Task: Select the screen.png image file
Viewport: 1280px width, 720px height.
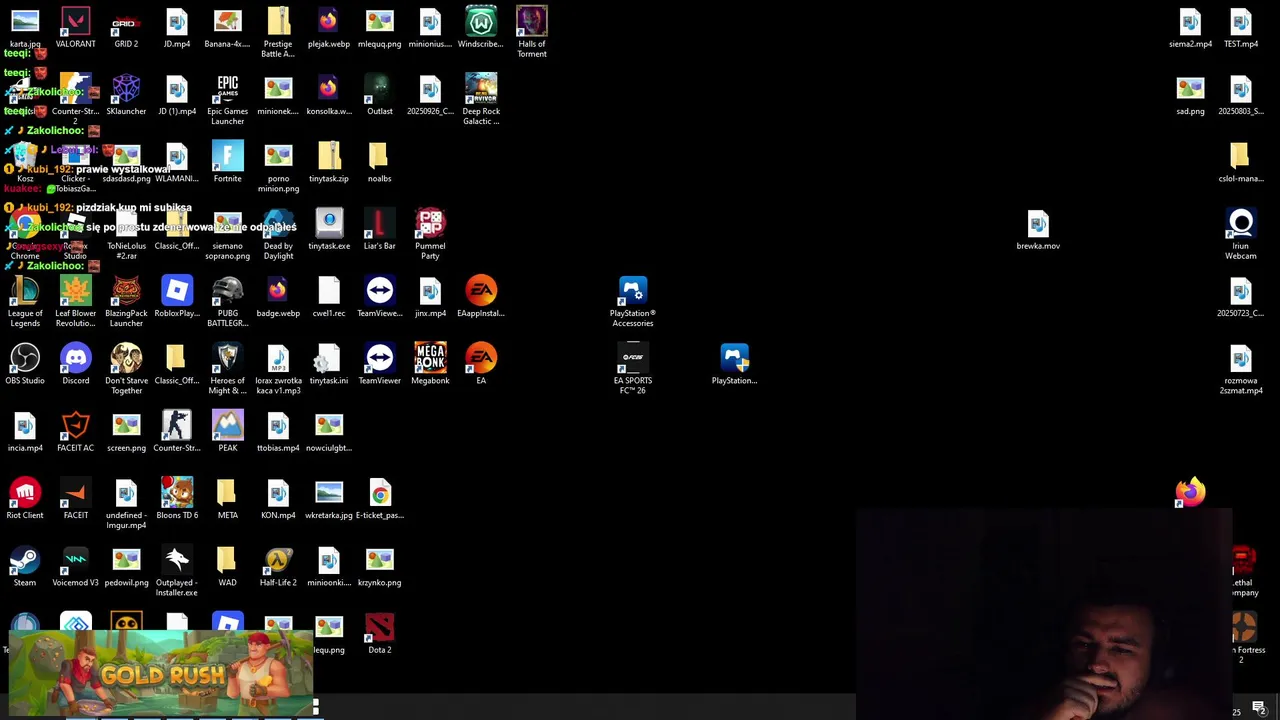Action: 126,431
